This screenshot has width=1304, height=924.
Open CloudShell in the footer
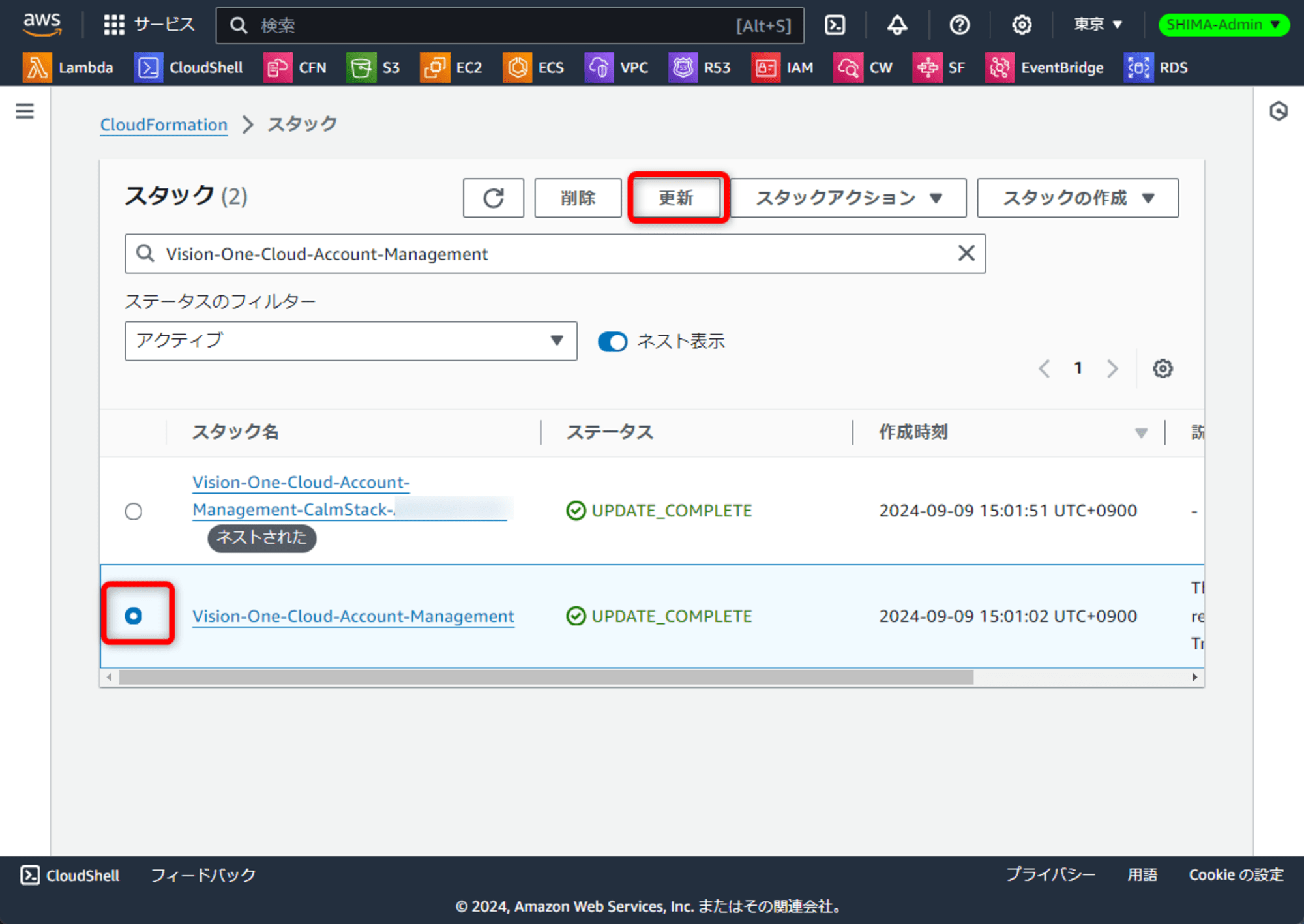(x=70, y=875)
